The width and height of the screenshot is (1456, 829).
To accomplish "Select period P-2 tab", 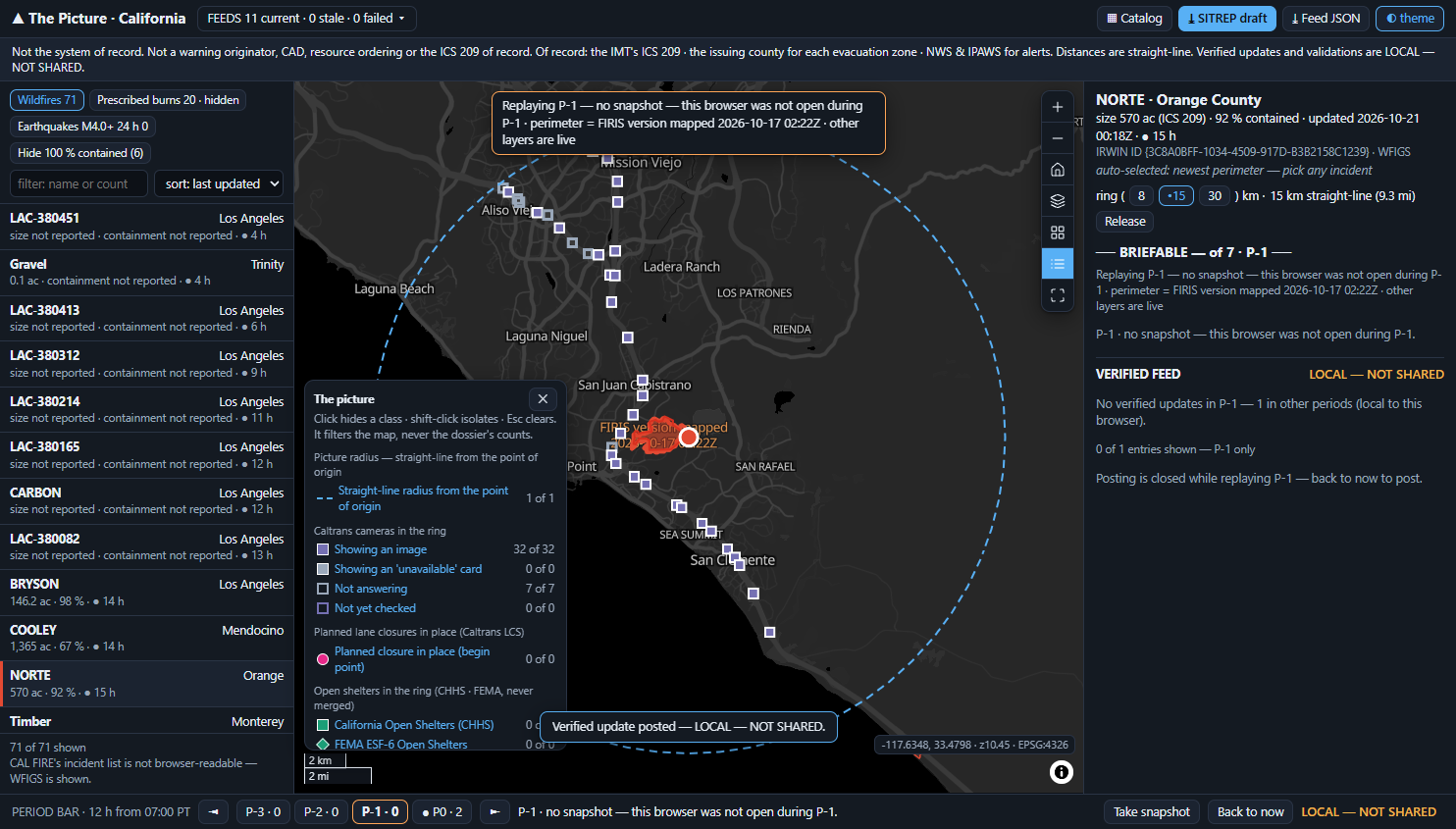I will (321, 811).
